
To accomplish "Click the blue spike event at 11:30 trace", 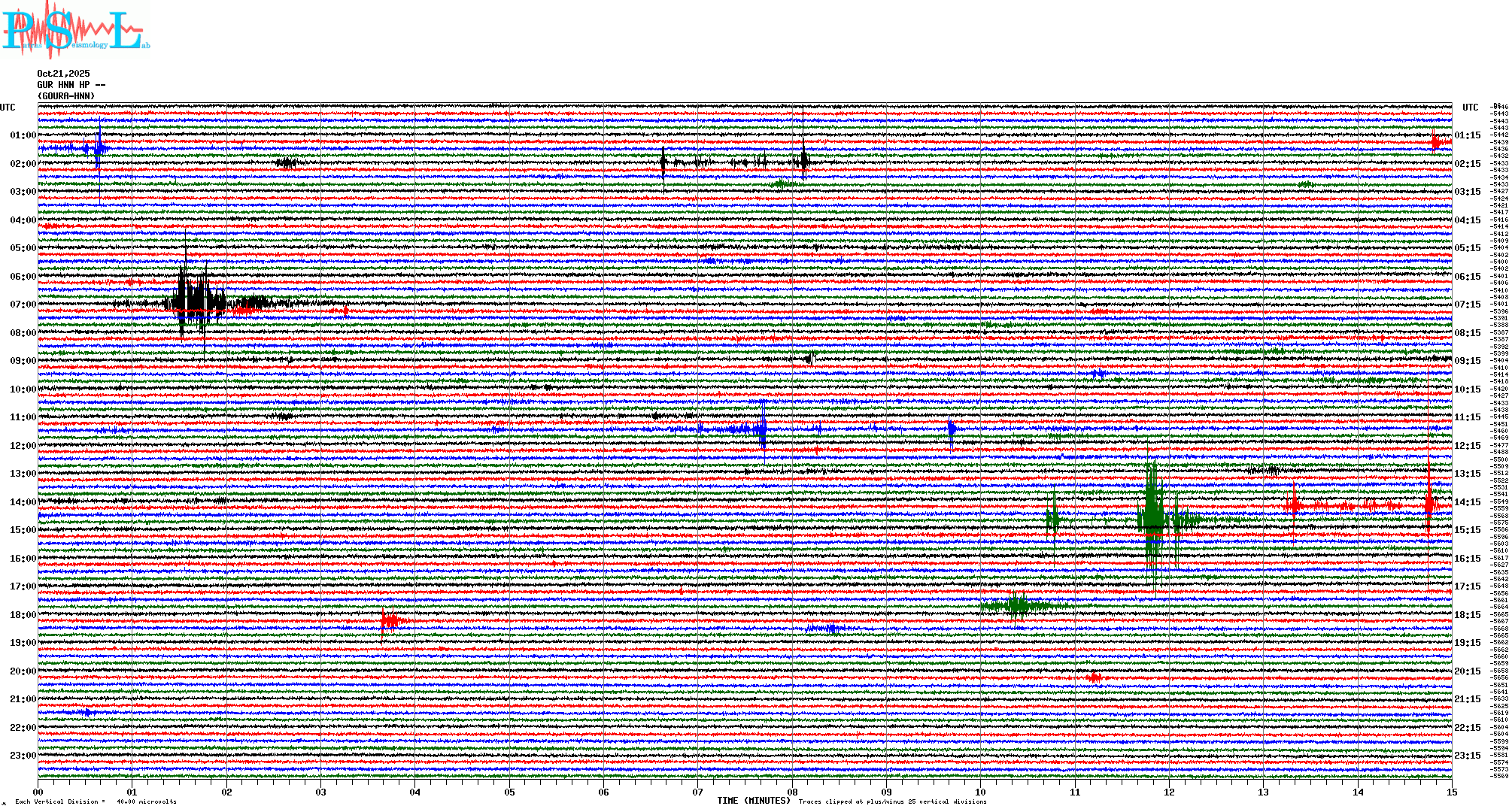I will tap(762, 429).
